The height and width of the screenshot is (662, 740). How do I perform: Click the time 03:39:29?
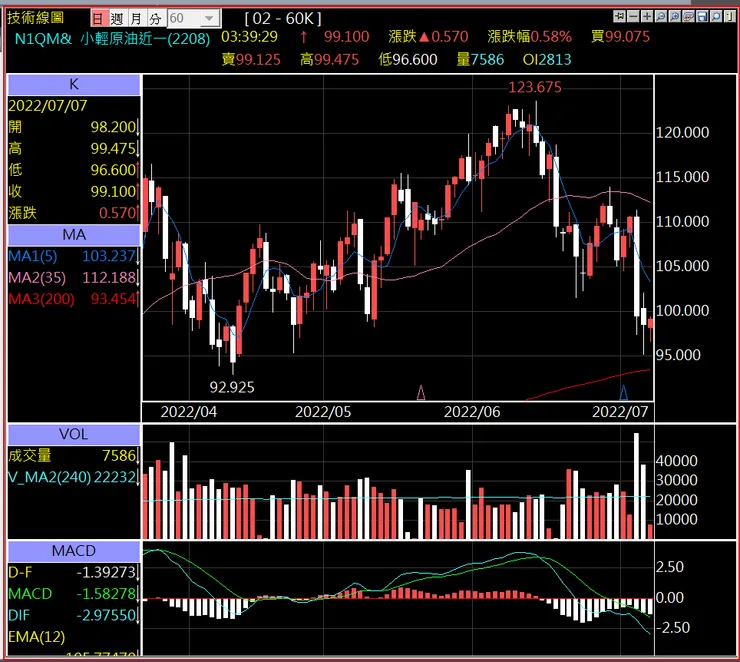tap(249, 37)
